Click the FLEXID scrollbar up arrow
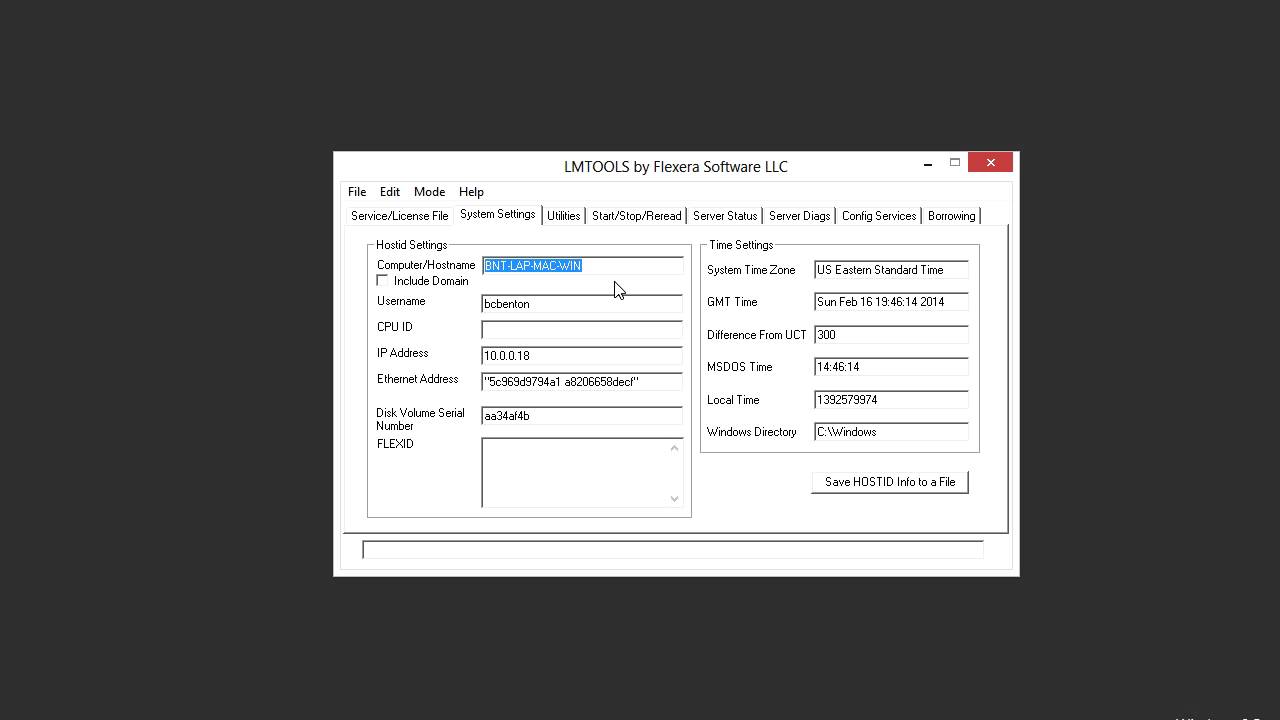Image resolution: width=1280 pixels, height=720 pixels. pyautogui.click(x=674, y=448)
